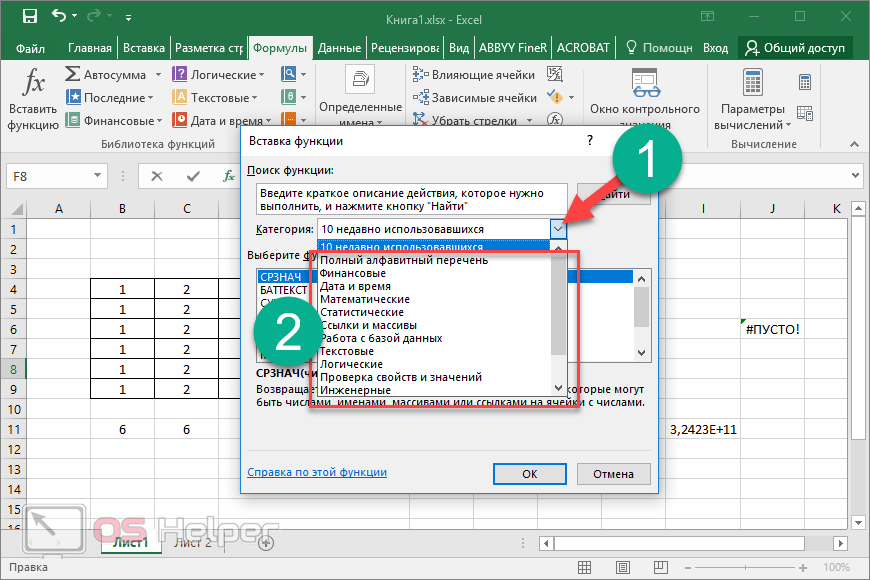Screen dimensions: 870x580
Task: Open the Данные ribbon tab
Action: click(x=339, y=48)
